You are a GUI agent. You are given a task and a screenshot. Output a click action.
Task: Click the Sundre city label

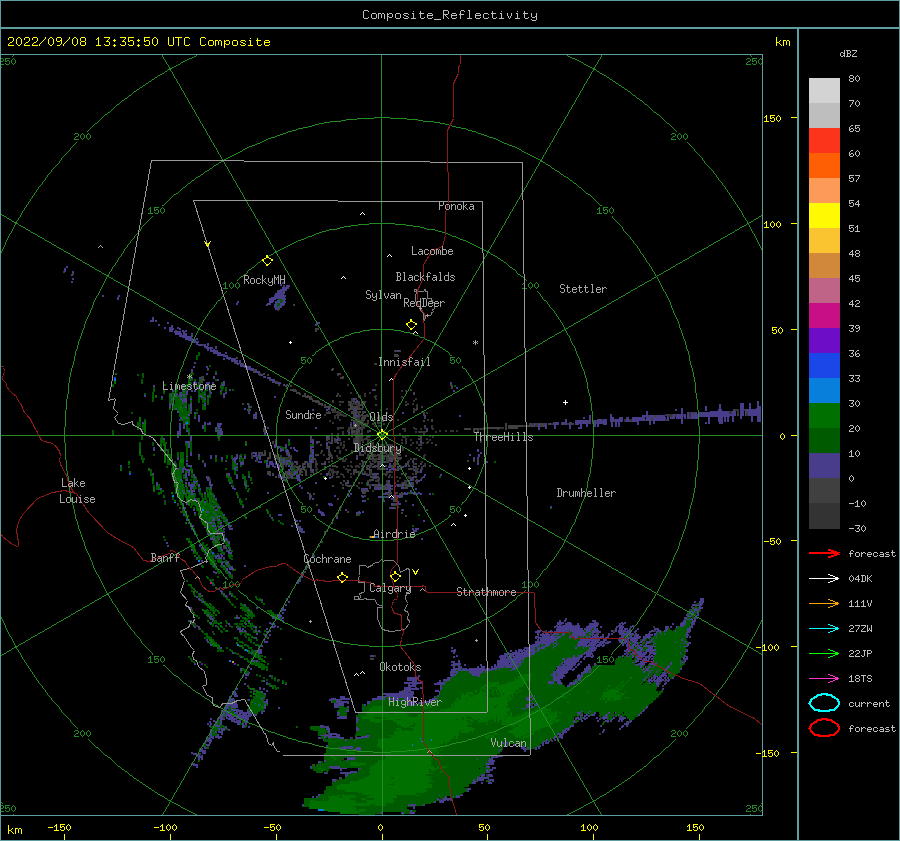[303, 414]
